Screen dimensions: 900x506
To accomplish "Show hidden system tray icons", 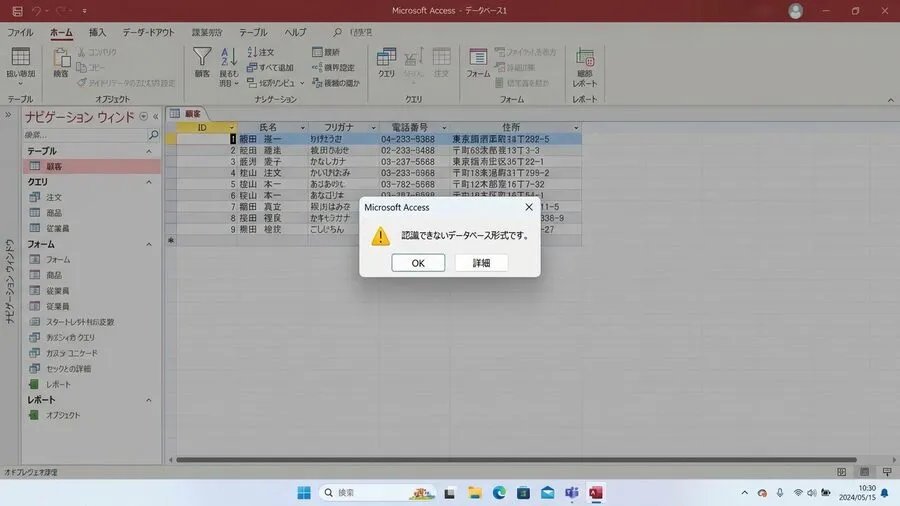I will tap(744, 492).
